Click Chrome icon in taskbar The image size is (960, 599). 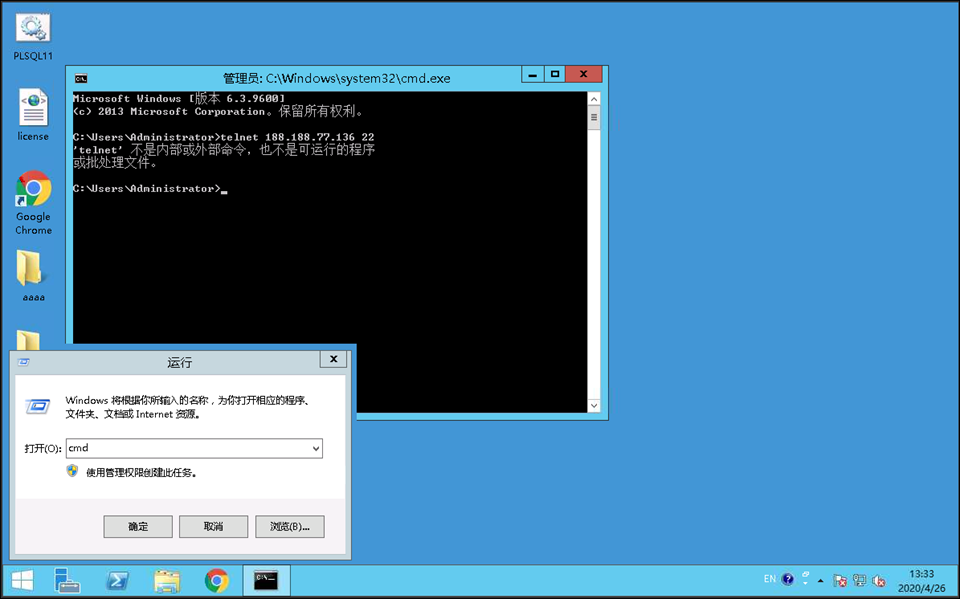click(216, 581)
